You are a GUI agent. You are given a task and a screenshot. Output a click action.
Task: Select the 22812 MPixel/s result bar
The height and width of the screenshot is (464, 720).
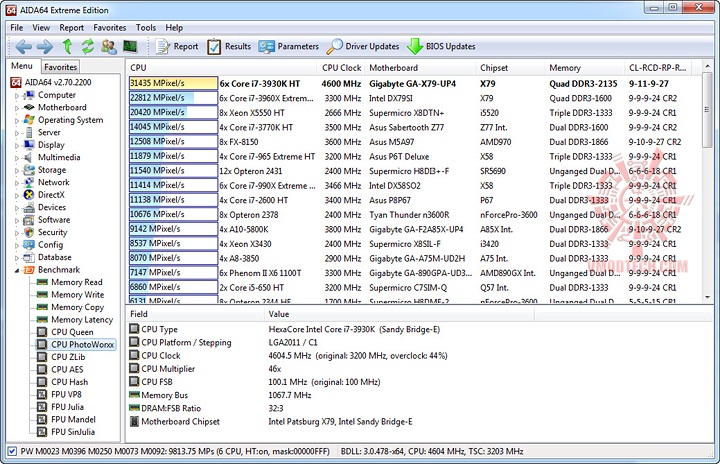tap(173, 98)
